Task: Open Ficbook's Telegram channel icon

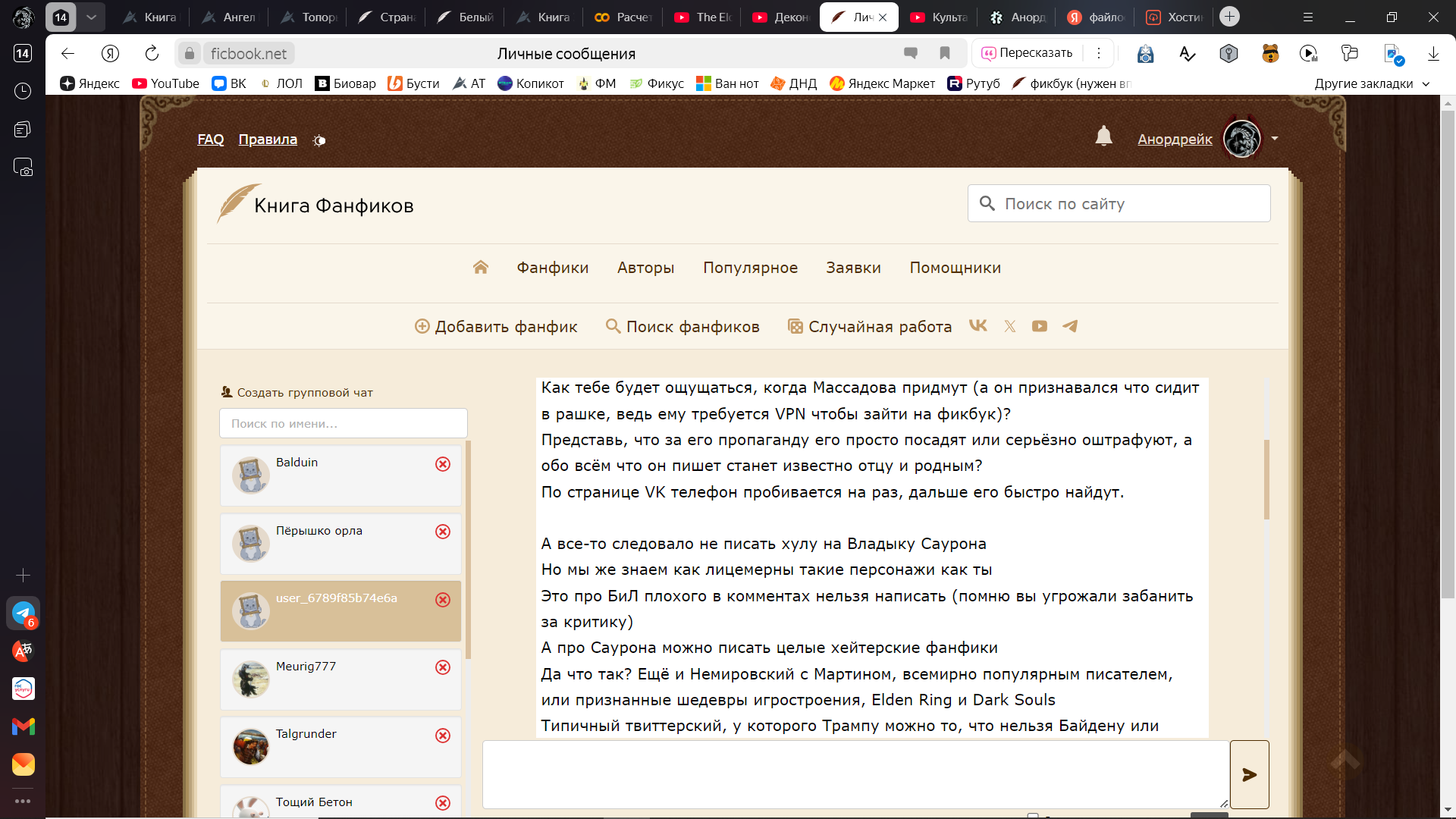Action: coord(1070,326)
